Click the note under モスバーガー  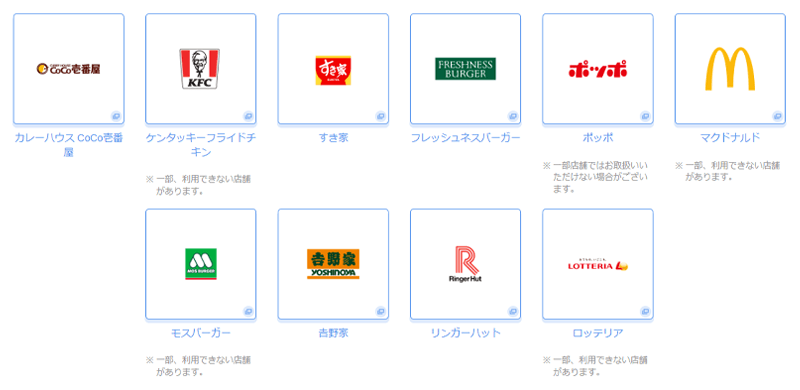pyautogui.click(x=199, y=366)
